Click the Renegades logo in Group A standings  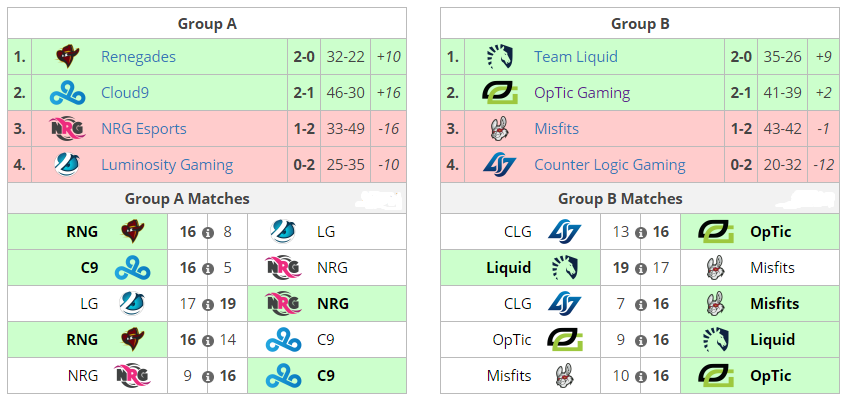[67, 57]
